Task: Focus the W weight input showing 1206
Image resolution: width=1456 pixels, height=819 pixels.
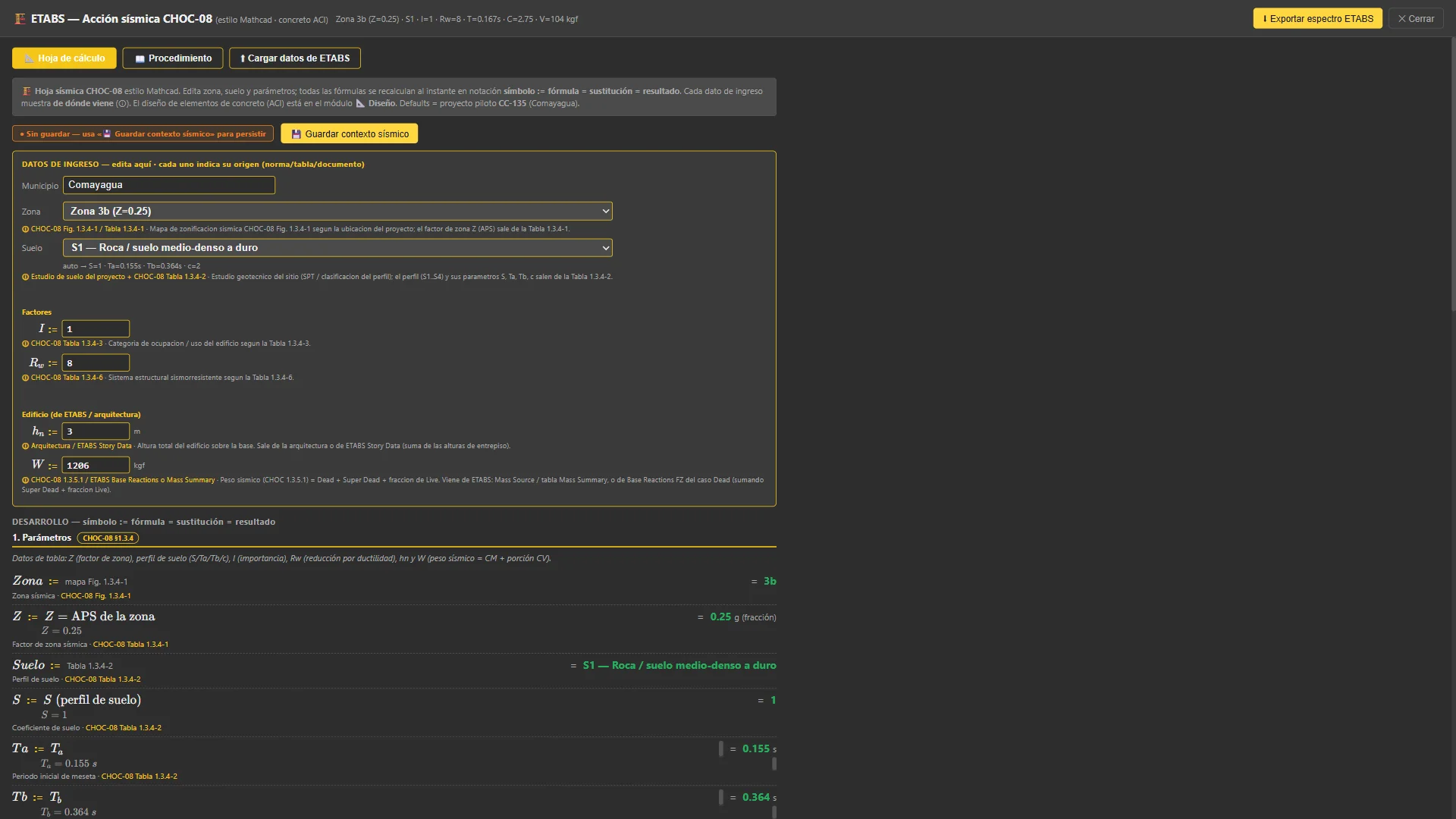Action: click(x=96, y=465)
